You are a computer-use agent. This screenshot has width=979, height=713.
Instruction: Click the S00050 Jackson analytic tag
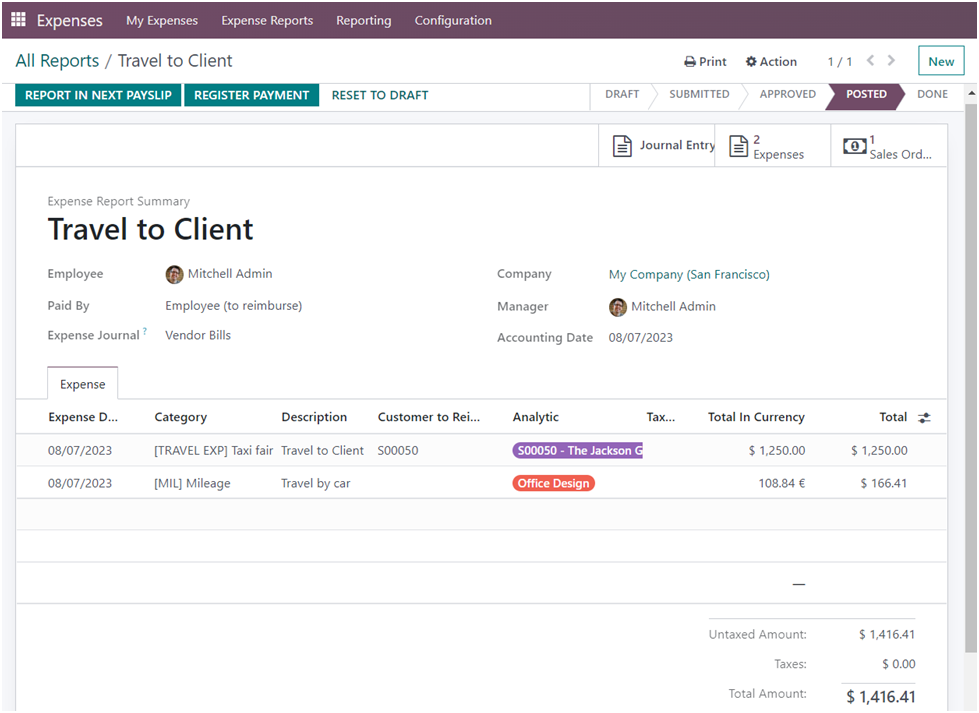[577, 451]
